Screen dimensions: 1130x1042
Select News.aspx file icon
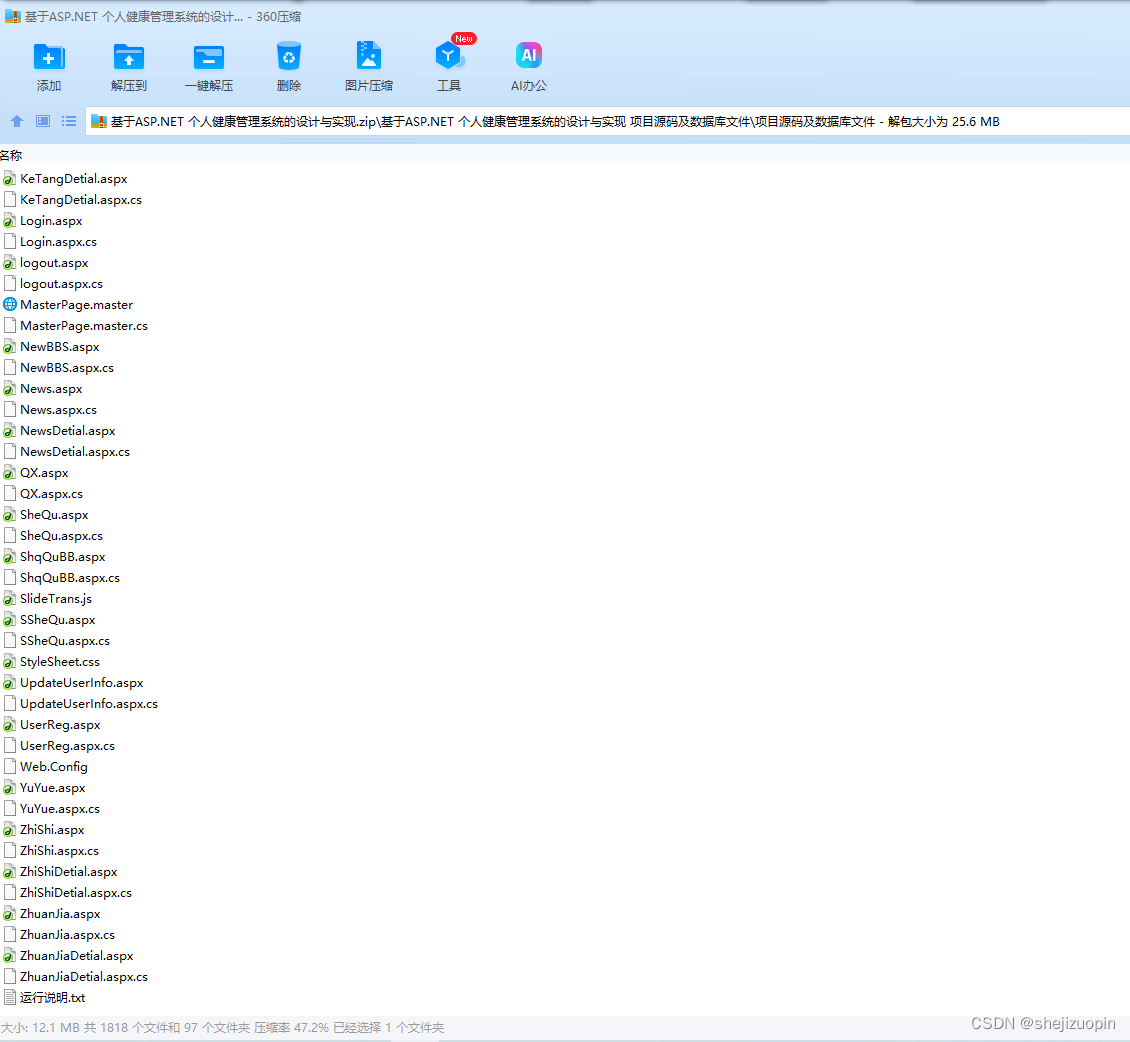(x=9, y=388)
